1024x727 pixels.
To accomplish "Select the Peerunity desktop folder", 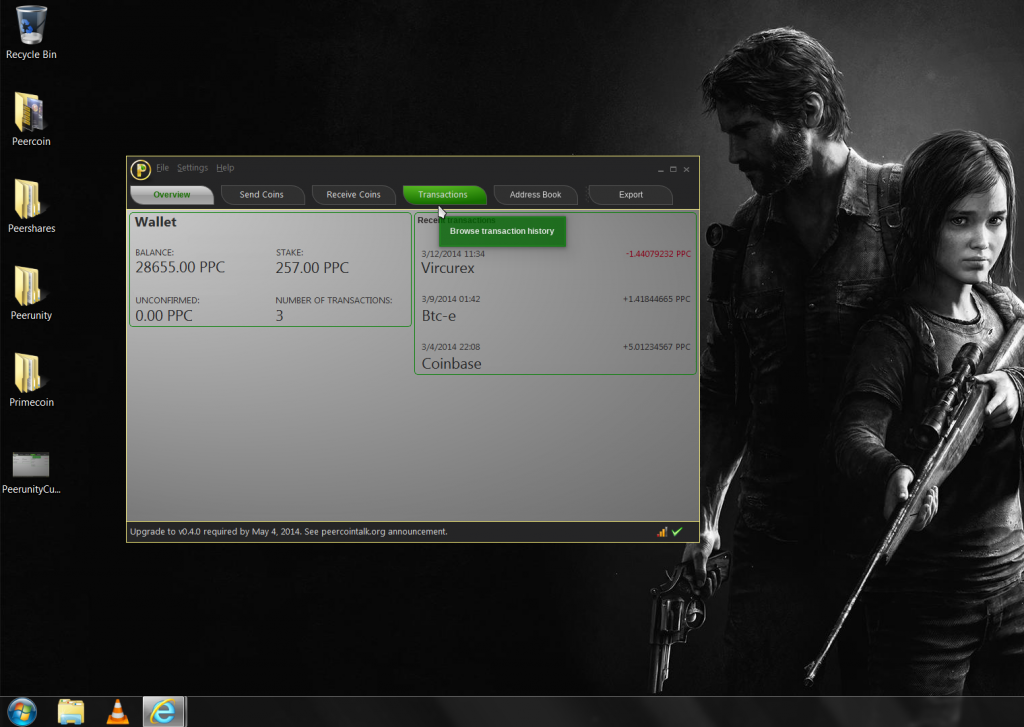I will pos(31,293).
